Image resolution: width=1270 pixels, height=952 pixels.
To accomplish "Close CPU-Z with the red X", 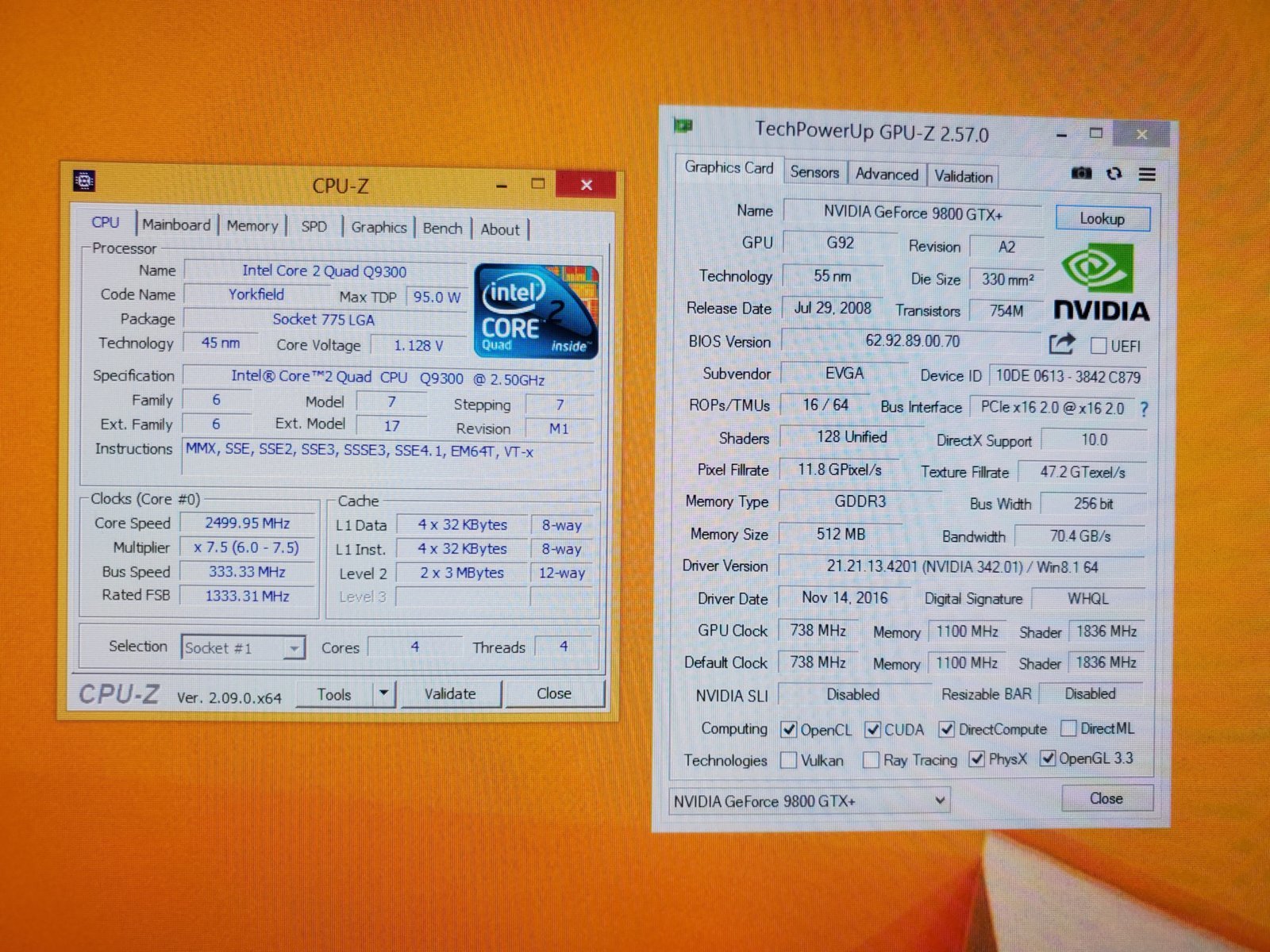I will [x=586, y=185].
